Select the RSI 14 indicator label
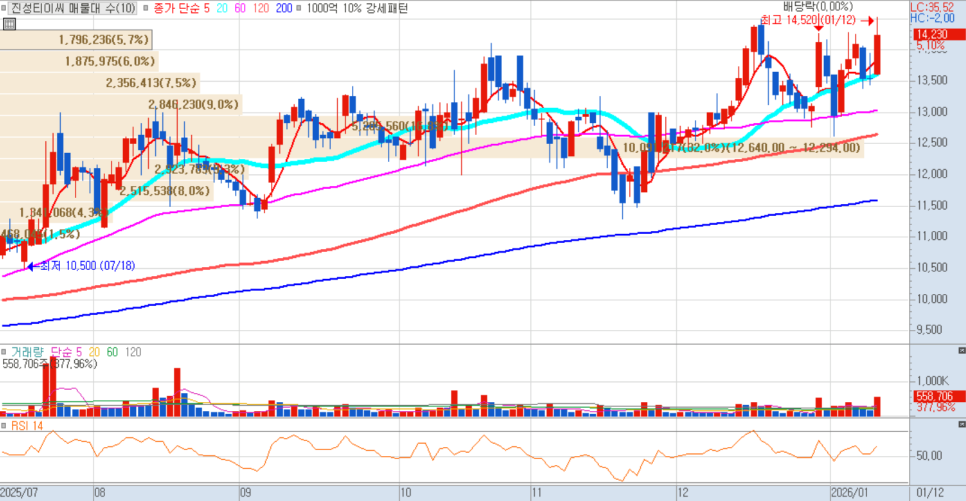This screenshot has height=501, width=966. (27, 426)
